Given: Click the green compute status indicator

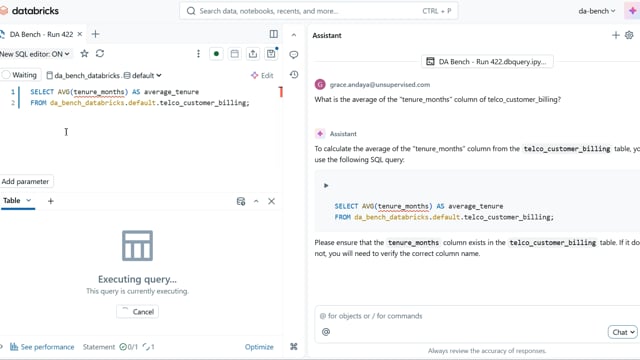Looking at the screenshot, I should click(x=216, y=54).
